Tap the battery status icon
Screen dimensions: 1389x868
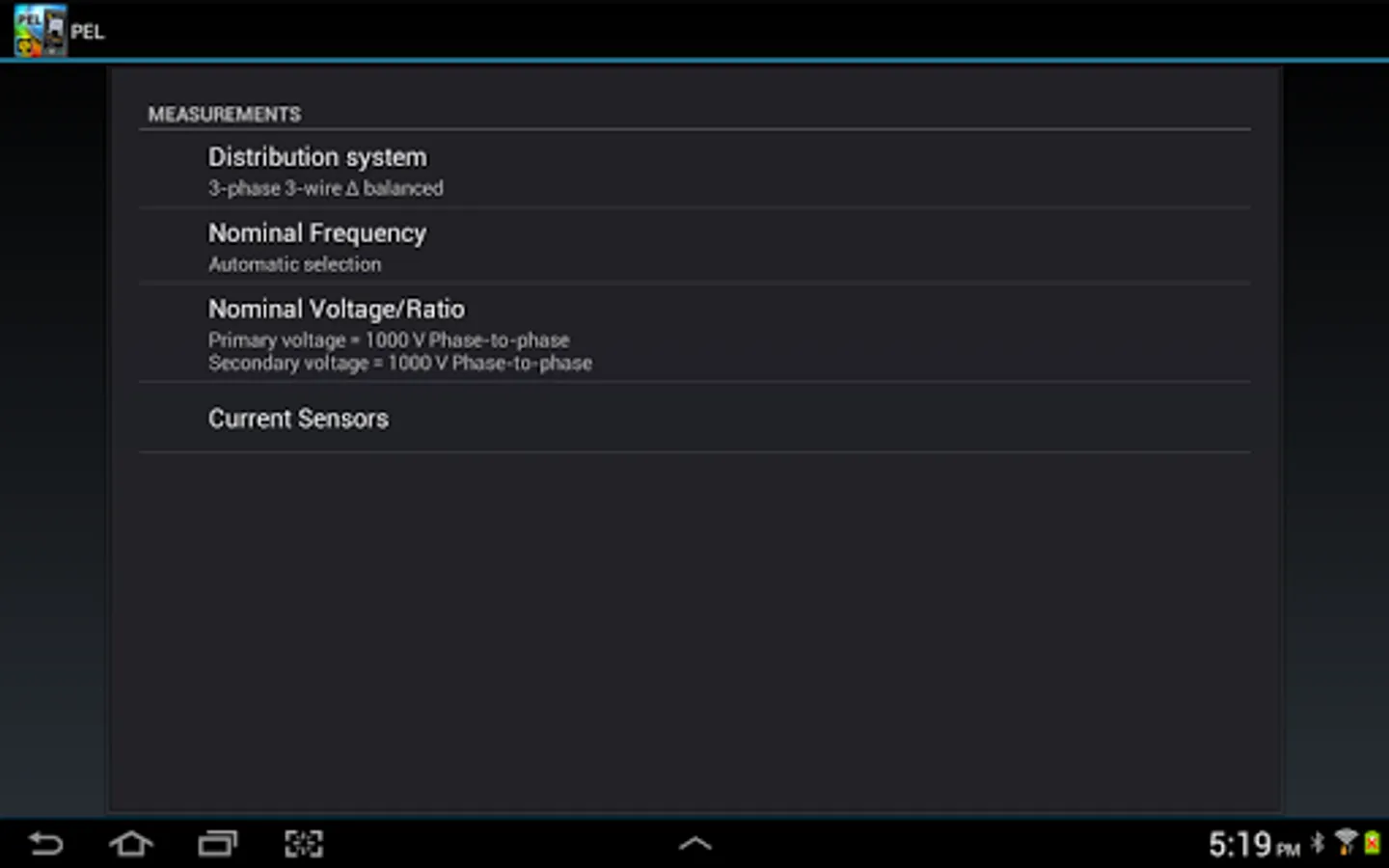(1372, 842)
